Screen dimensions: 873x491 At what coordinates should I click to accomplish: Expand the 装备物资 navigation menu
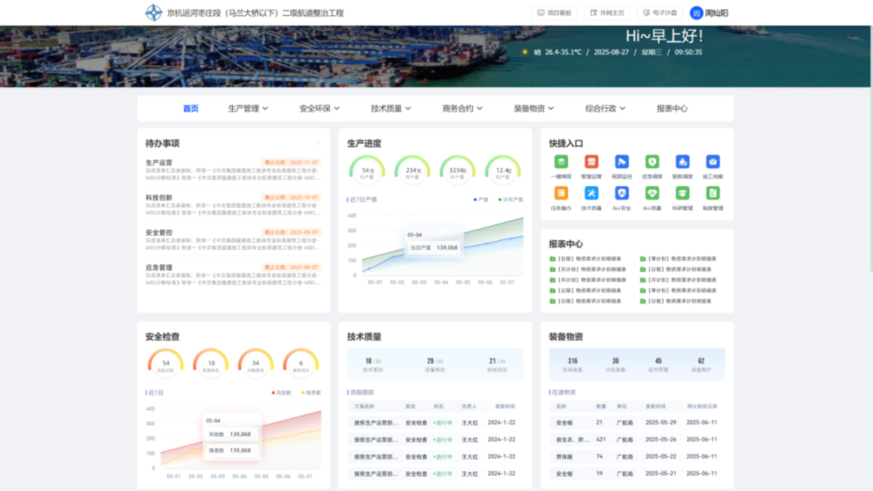533,109
